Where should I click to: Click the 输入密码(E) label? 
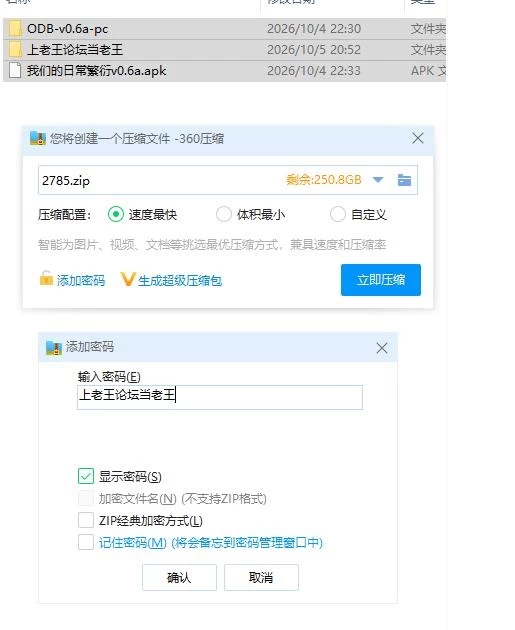click(x=109, y=376)
